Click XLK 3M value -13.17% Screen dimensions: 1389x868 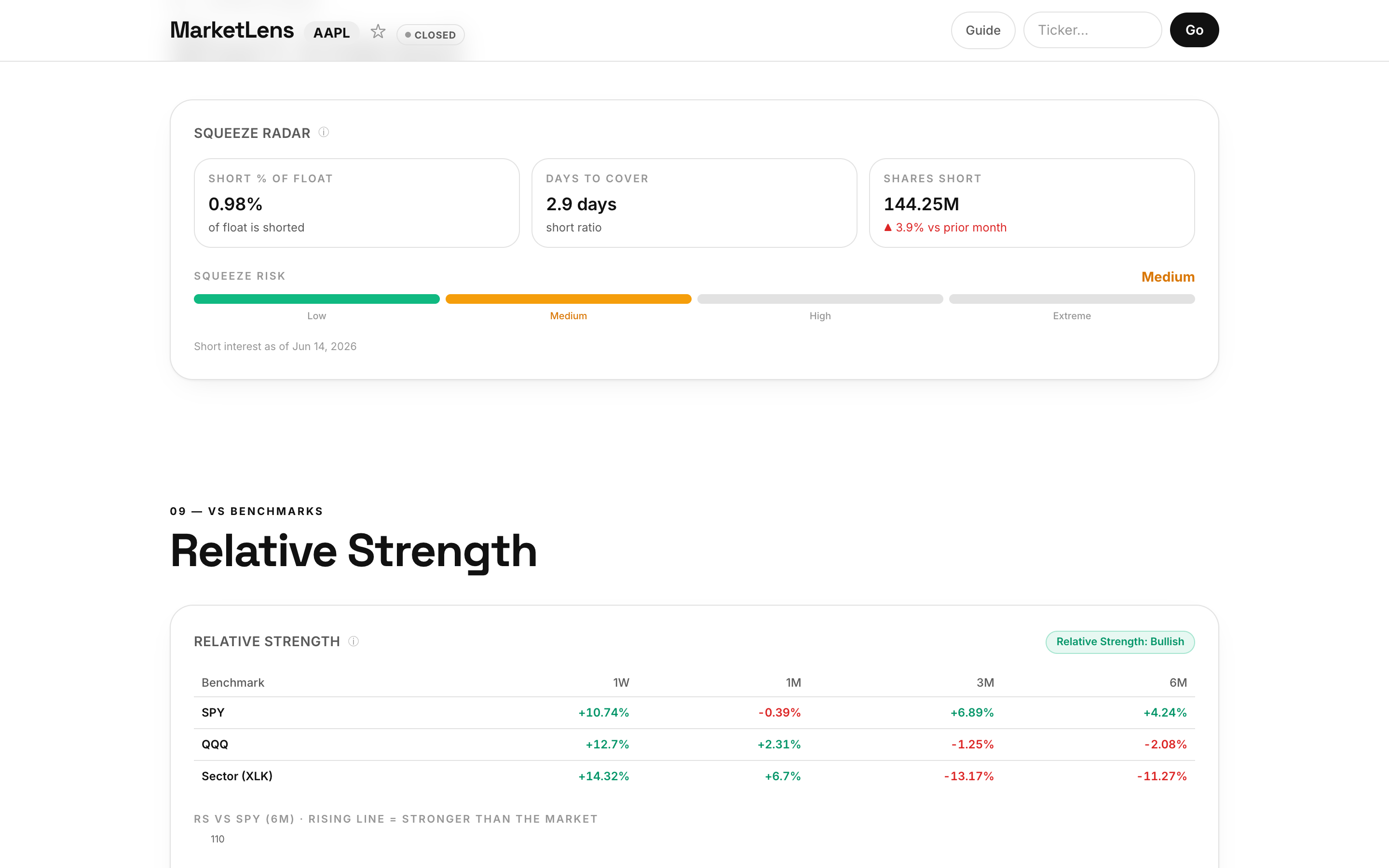pyautogui.click(x=969, y=776)
